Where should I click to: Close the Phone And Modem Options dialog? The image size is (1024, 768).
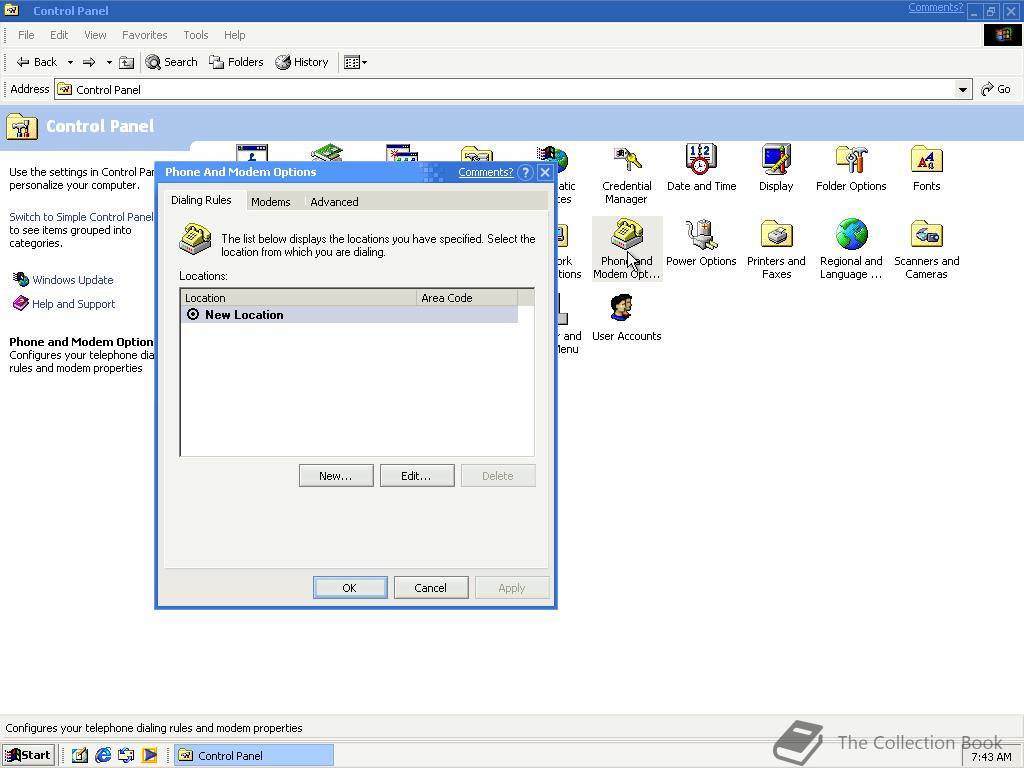(x=545, y=172)
